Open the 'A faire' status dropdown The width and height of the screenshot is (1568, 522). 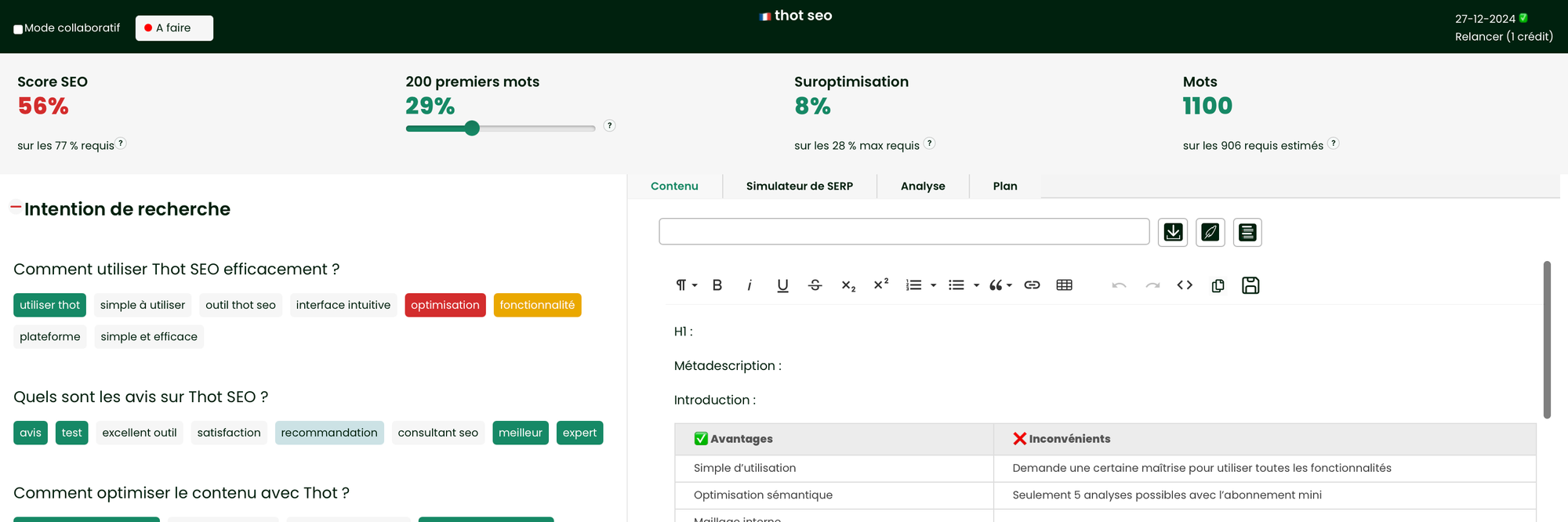(174, 28)
